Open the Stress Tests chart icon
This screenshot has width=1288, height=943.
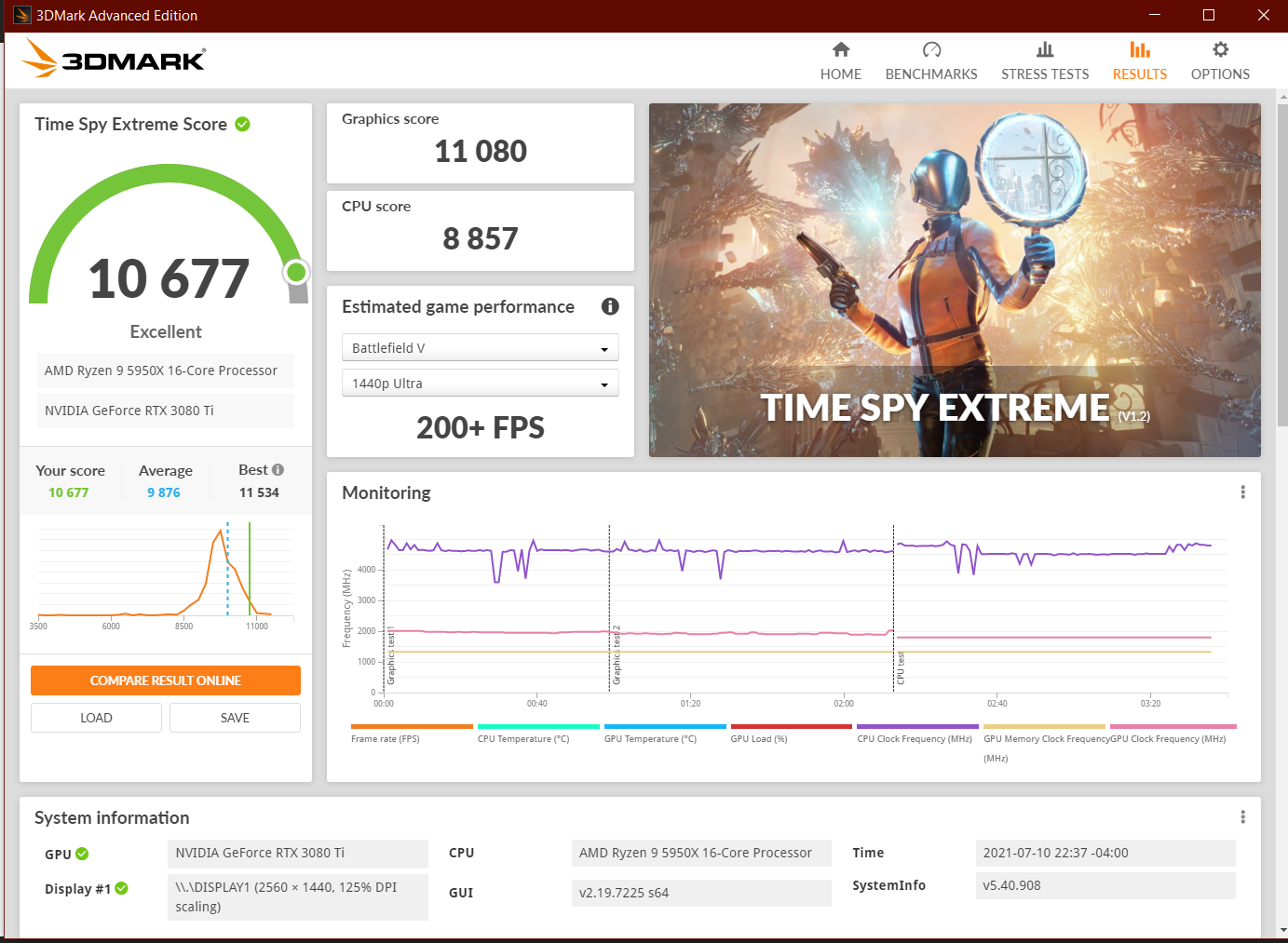pyautogui.click(x=1045, y=49)
